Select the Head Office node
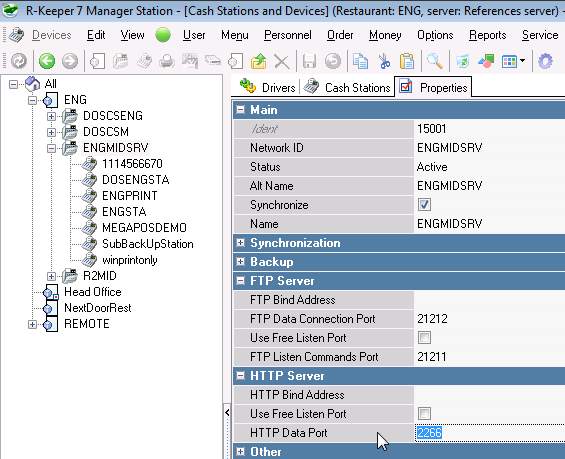 pos(93,292)
